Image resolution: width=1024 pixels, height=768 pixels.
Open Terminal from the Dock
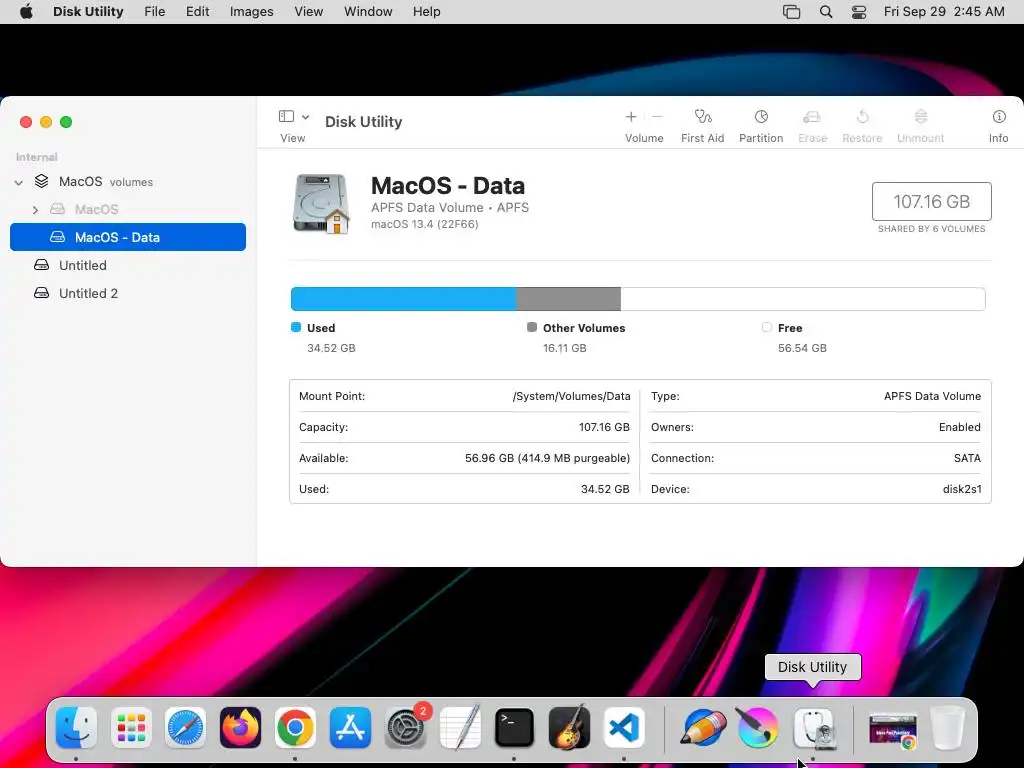(x=515, y=728)
